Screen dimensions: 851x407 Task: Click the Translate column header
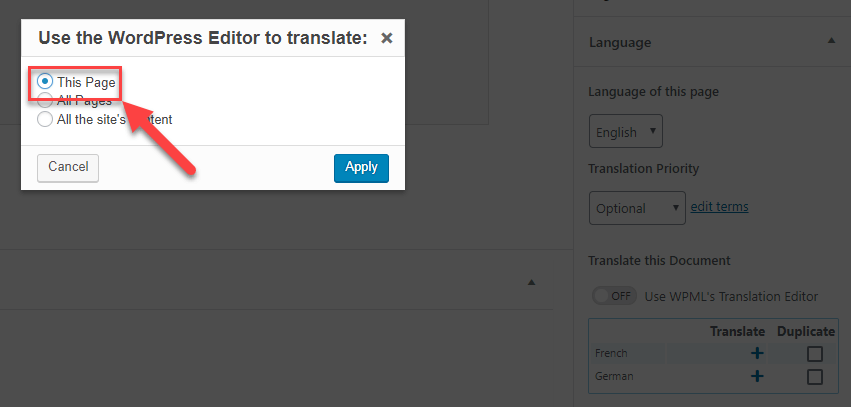coord(737,331)
